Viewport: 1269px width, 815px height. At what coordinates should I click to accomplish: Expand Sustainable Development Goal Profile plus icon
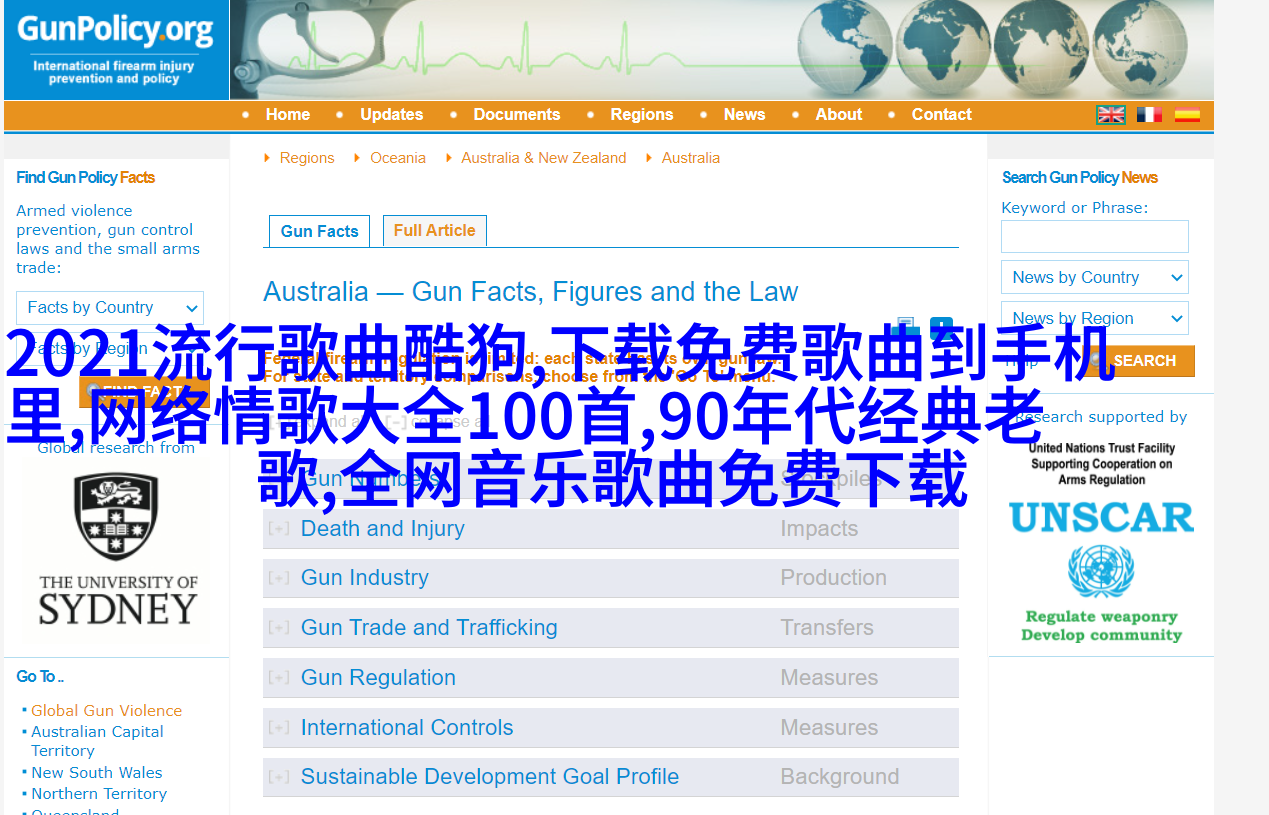pyautogui.click(x=279, y=777)
